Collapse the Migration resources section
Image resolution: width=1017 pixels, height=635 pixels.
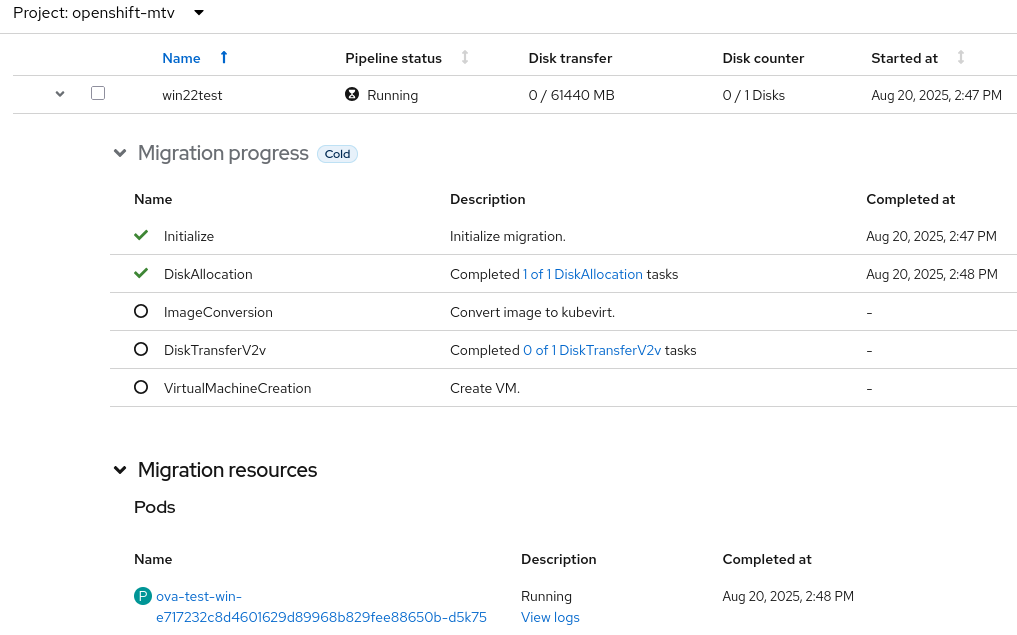click(120, 470)
